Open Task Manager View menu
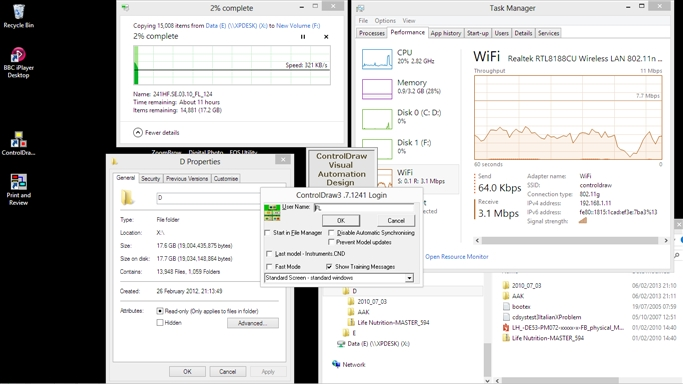The image size is (683, 384). pos(409,20)
